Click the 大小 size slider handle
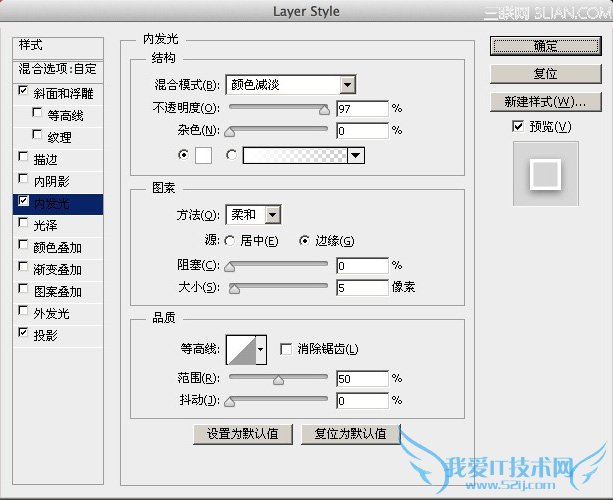Viewport: 613px width, 500px height. coord(235,289)
